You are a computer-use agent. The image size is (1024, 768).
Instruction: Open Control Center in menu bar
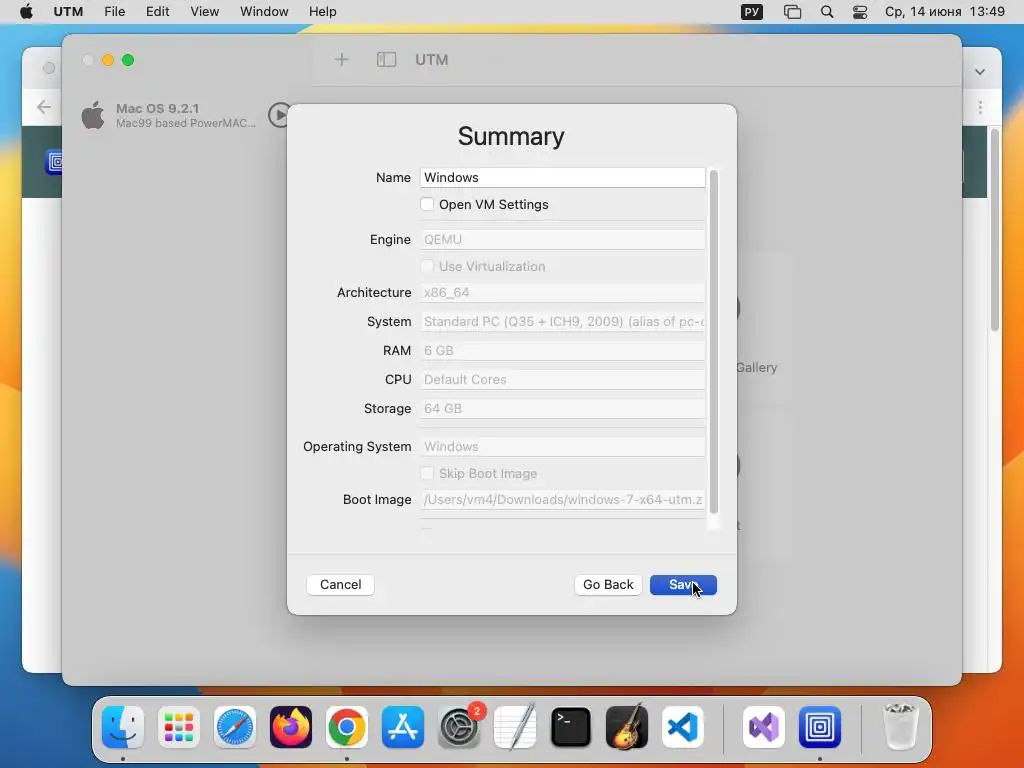[x=860, y=12]
